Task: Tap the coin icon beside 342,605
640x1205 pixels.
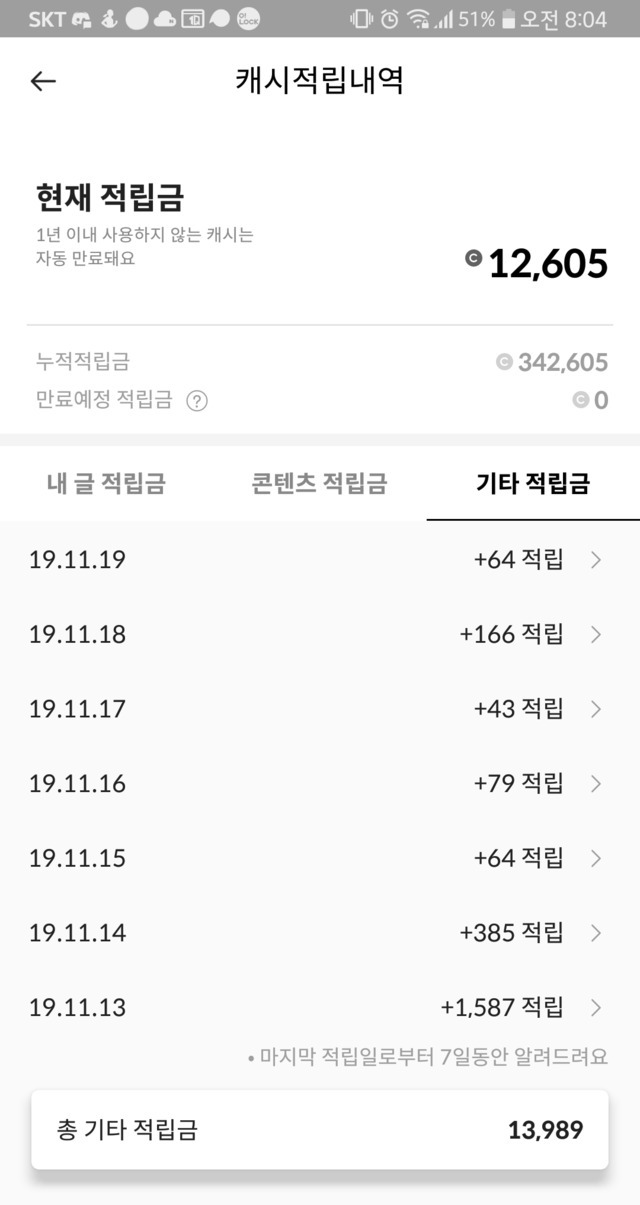Action: (504, 362)
